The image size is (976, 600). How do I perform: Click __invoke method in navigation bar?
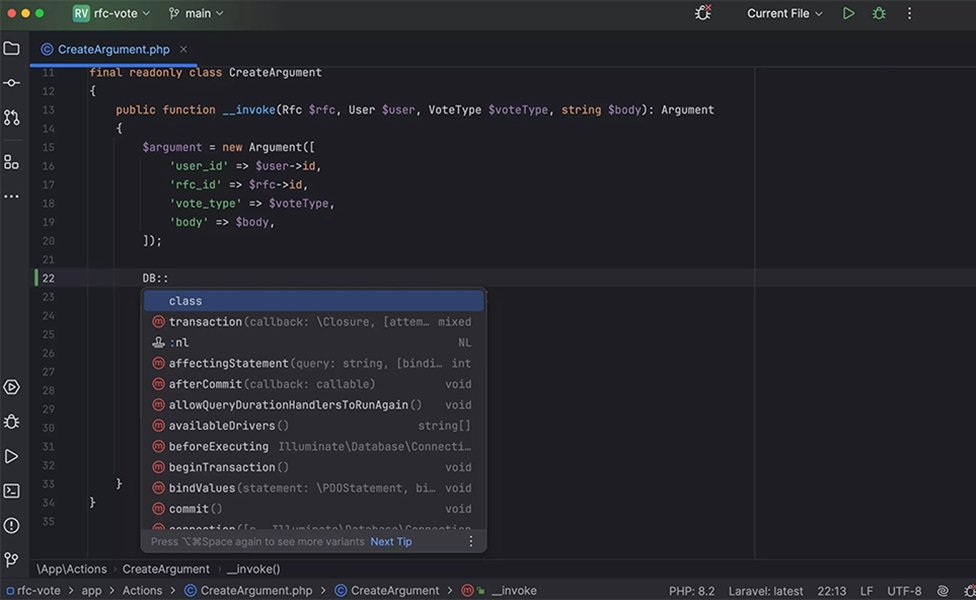tap(499, 591)
